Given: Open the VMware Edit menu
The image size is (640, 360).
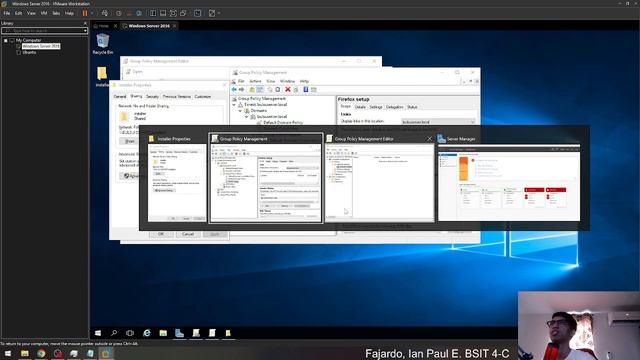Looking at the screenshot, I should pyautogui.click(x=18, y=13).
